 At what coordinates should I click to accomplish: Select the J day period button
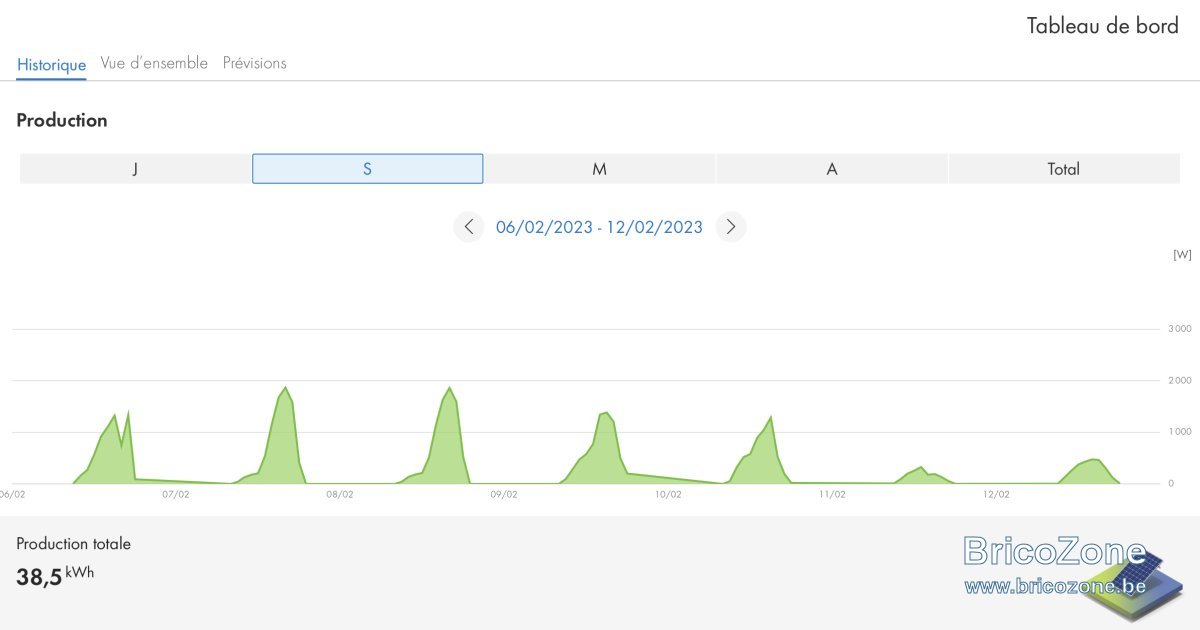[135, 169]
